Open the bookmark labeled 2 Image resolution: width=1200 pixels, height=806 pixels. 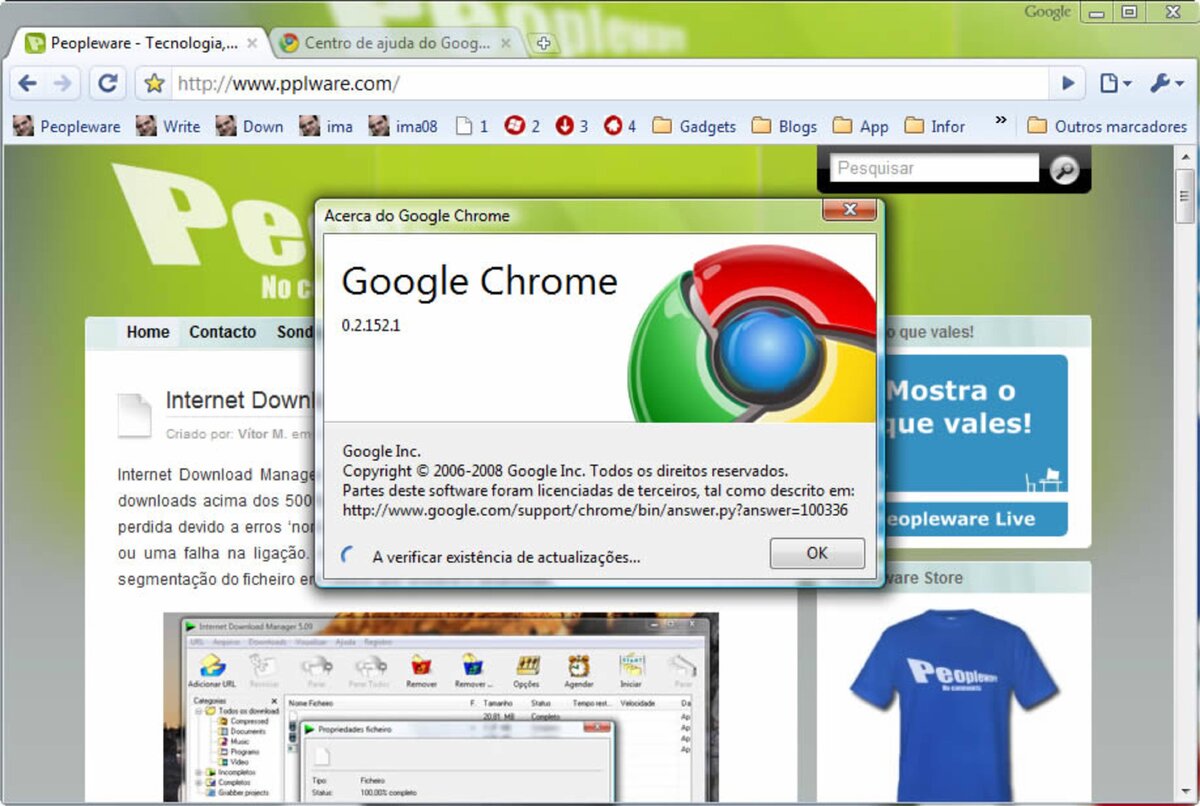[522, 126]
